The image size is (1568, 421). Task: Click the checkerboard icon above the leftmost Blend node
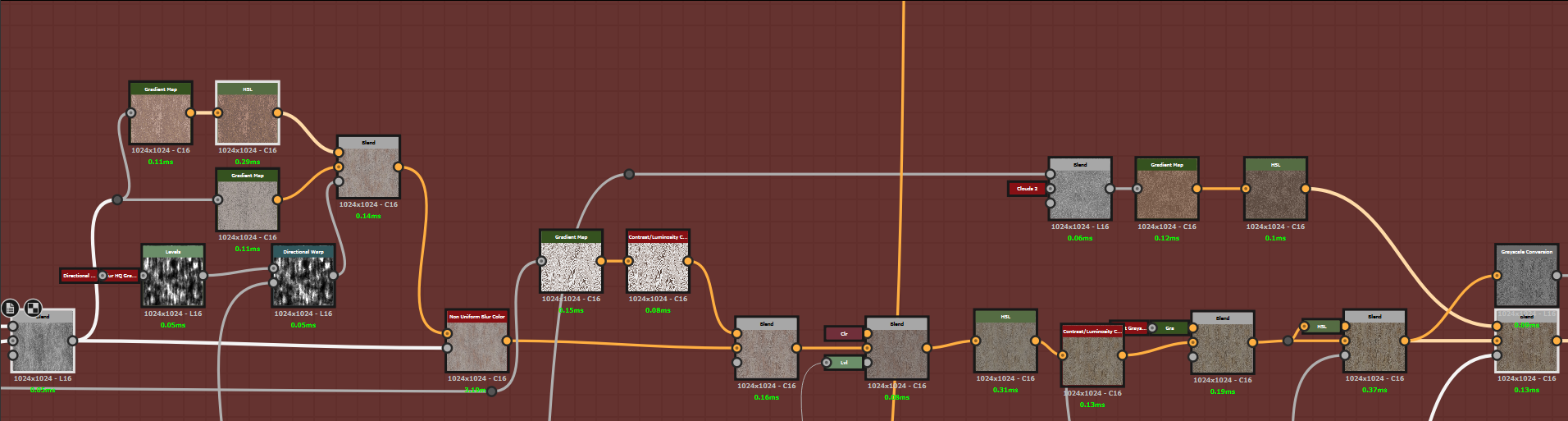tap(33, 308)
